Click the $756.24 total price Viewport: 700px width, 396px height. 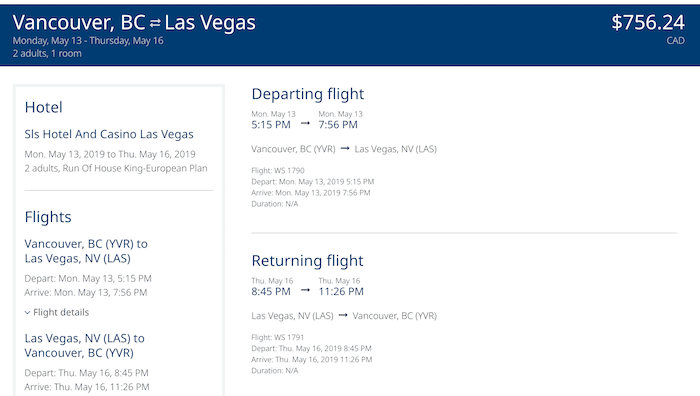[x=648, y=22]
